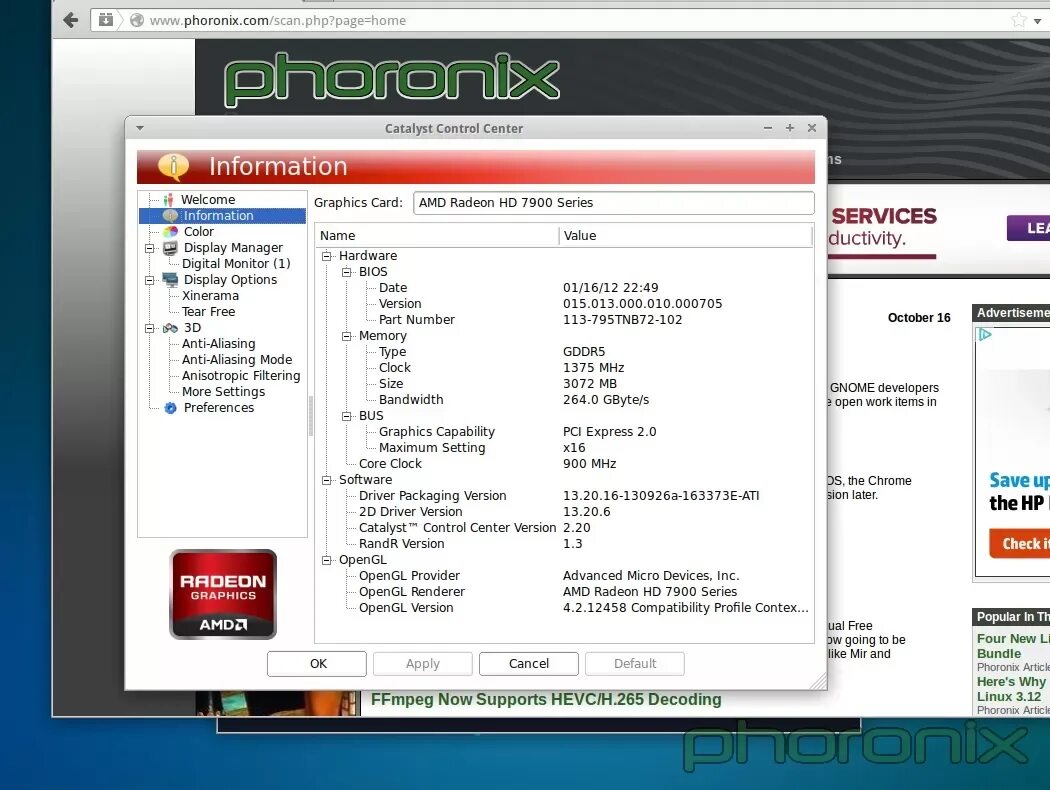Open Display Manager page
Viewport: 1050px width, 790px height.
(233, 248)
